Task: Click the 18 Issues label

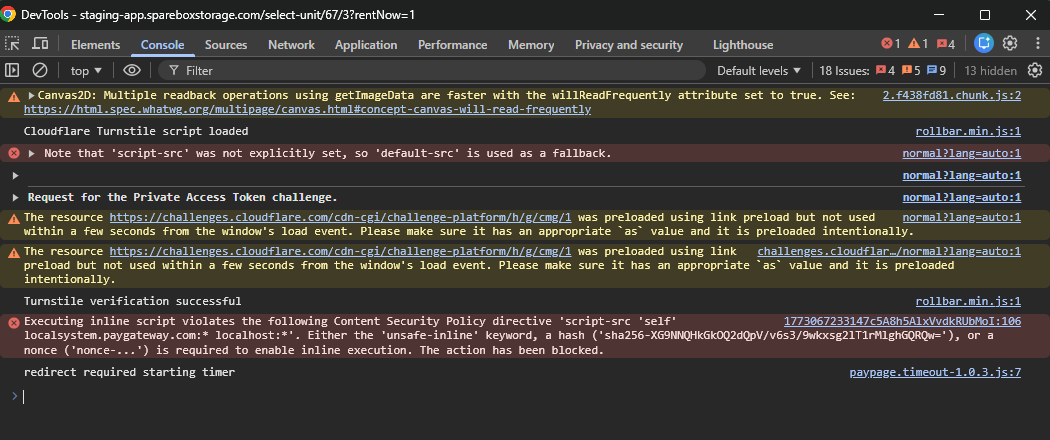Action: (844, 70)
